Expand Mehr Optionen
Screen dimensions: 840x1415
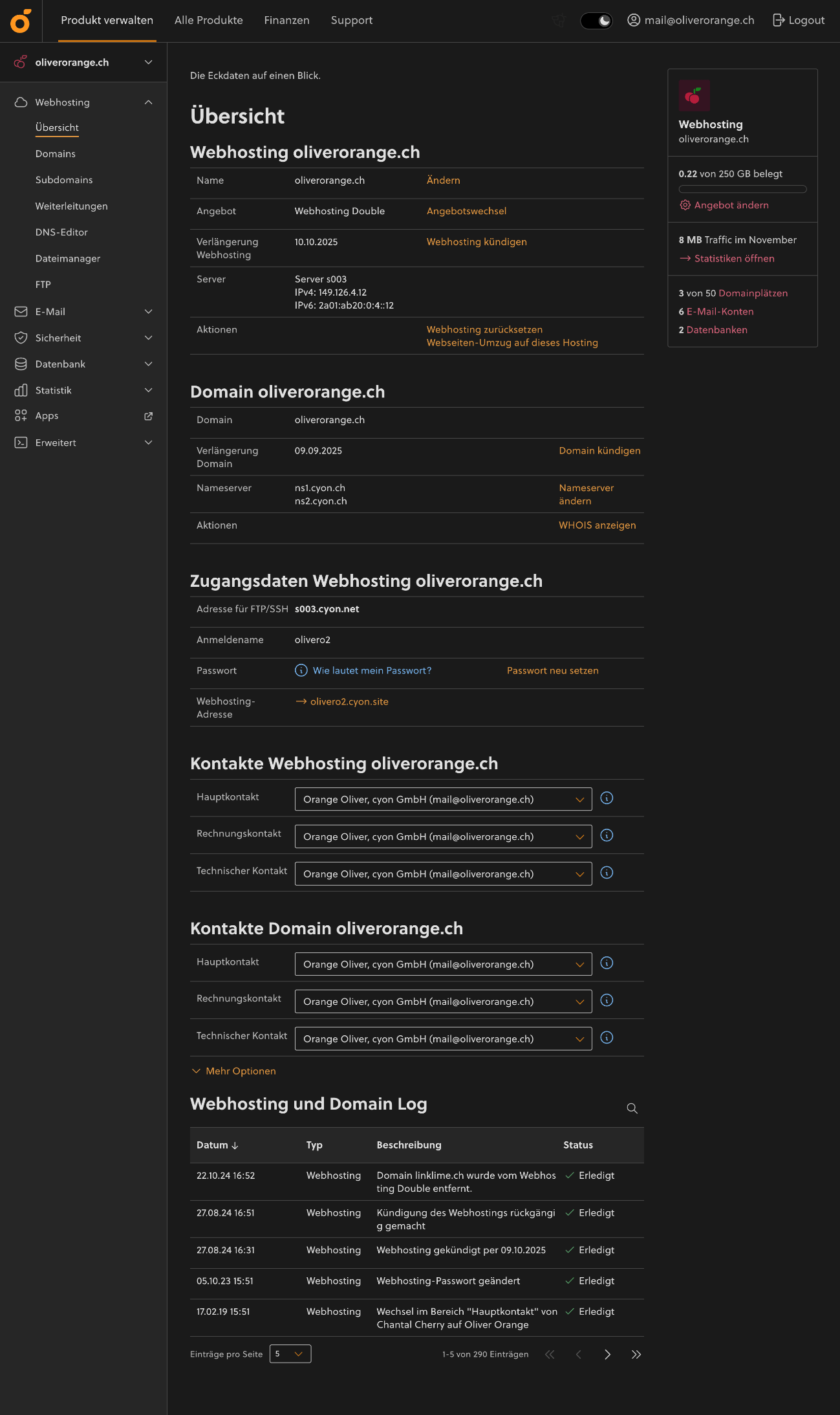(234, 1071)
